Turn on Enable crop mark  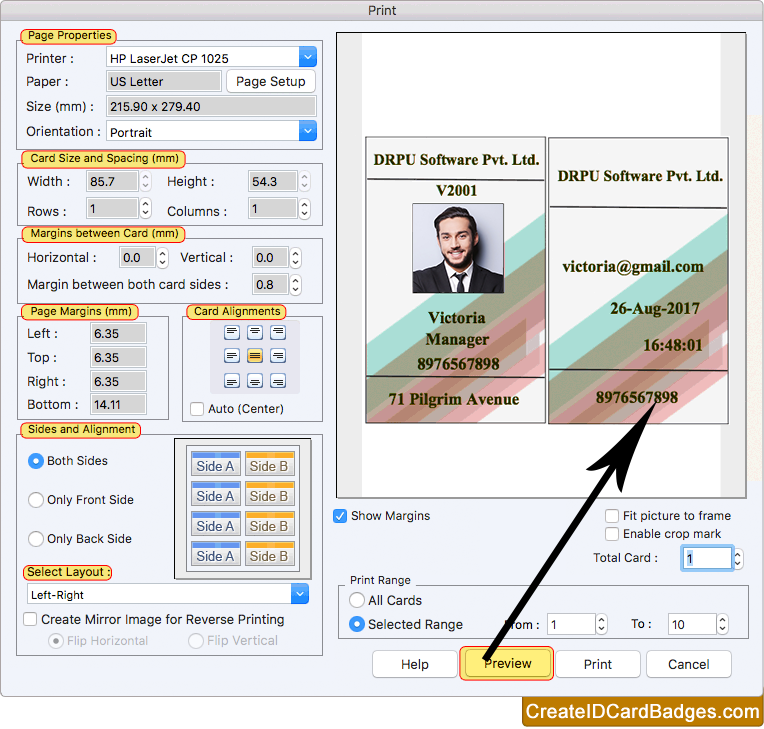[x=611, y=534]
